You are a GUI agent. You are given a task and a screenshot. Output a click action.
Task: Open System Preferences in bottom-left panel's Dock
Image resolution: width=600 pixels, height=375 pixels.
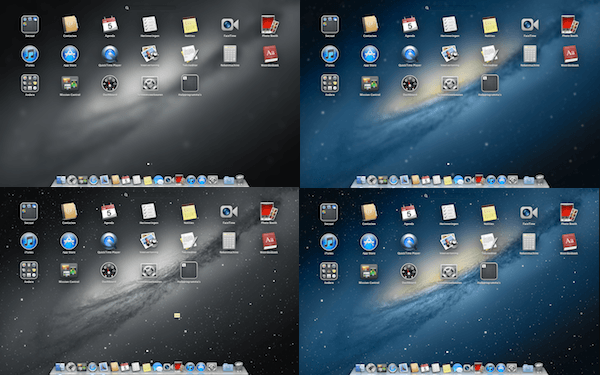point(211,367)
